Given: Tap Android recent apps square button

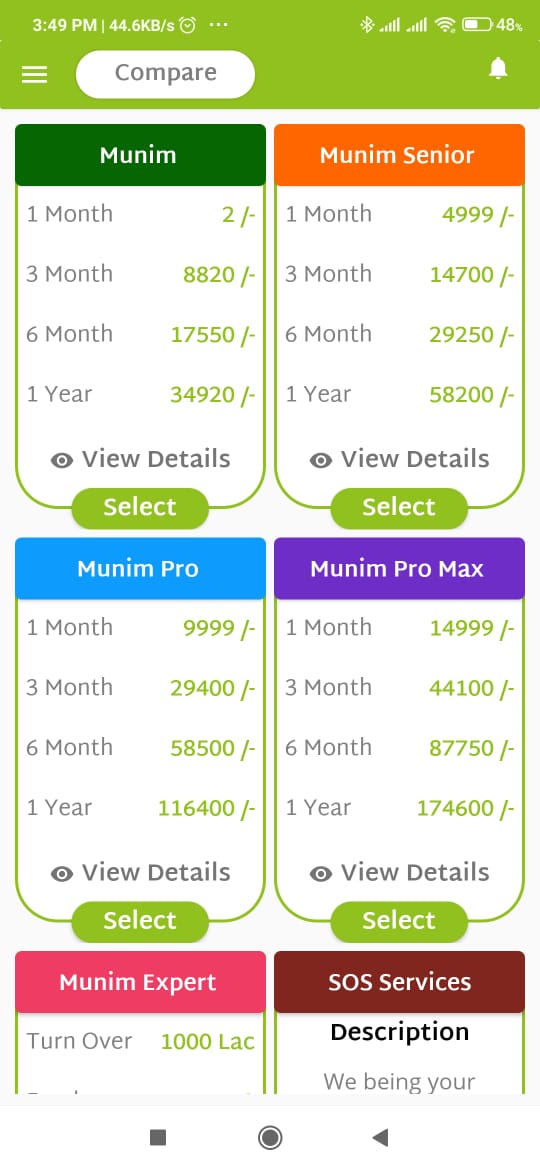Looking at the screenshot, I should coord(157,1137).
